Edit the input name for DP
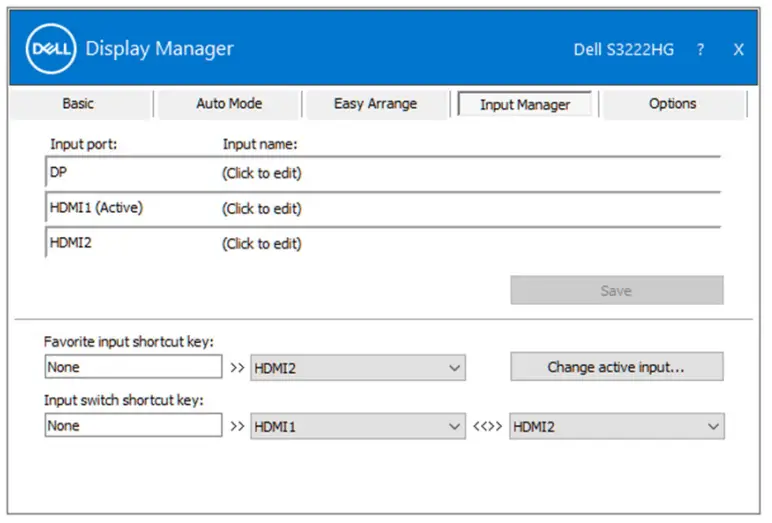 pyautogui.click(x=261, y=173)
